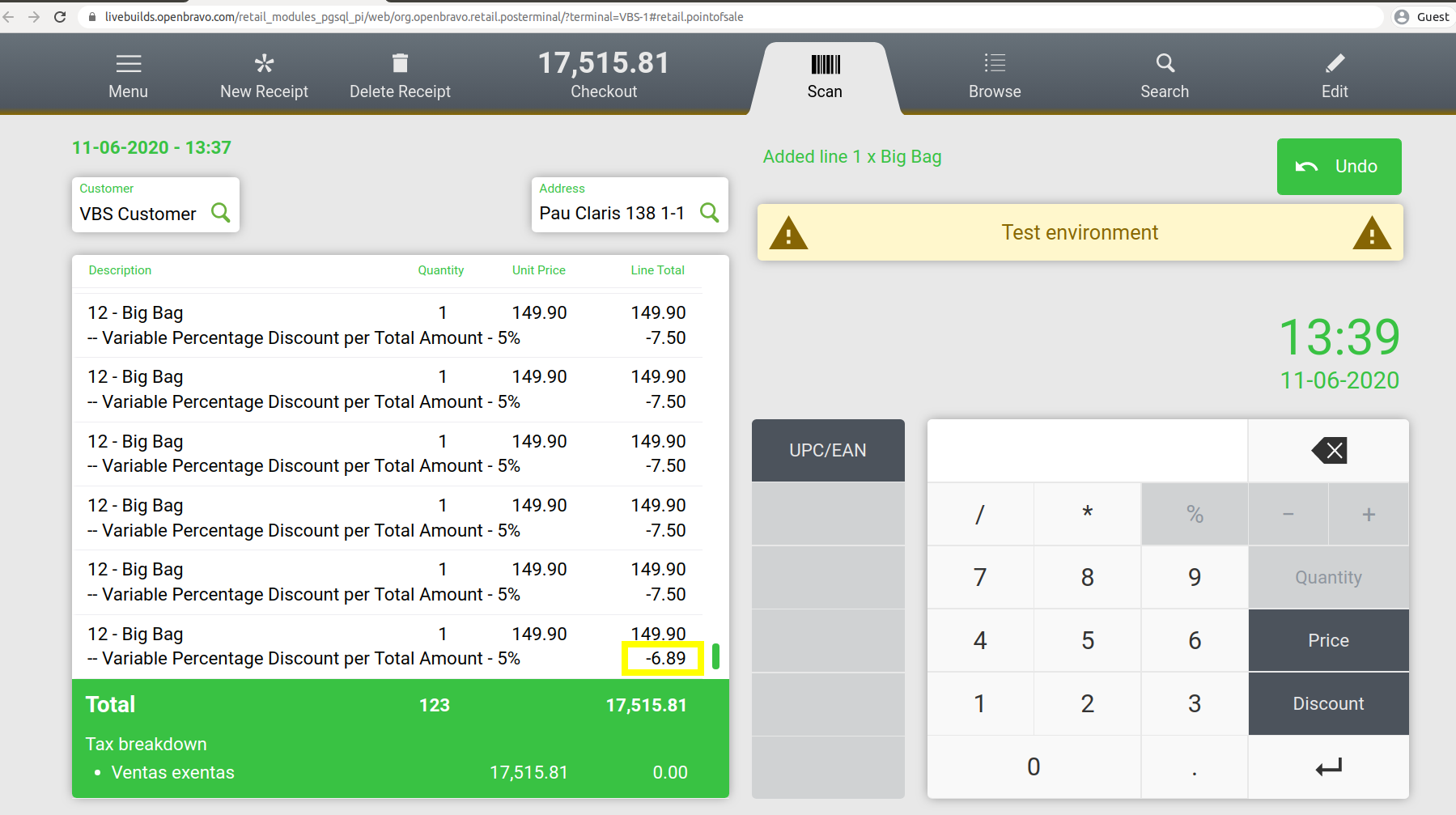Switch to the Edit tab
Viewport: 1456px width, 815px height.
[x=1335, y=76]
